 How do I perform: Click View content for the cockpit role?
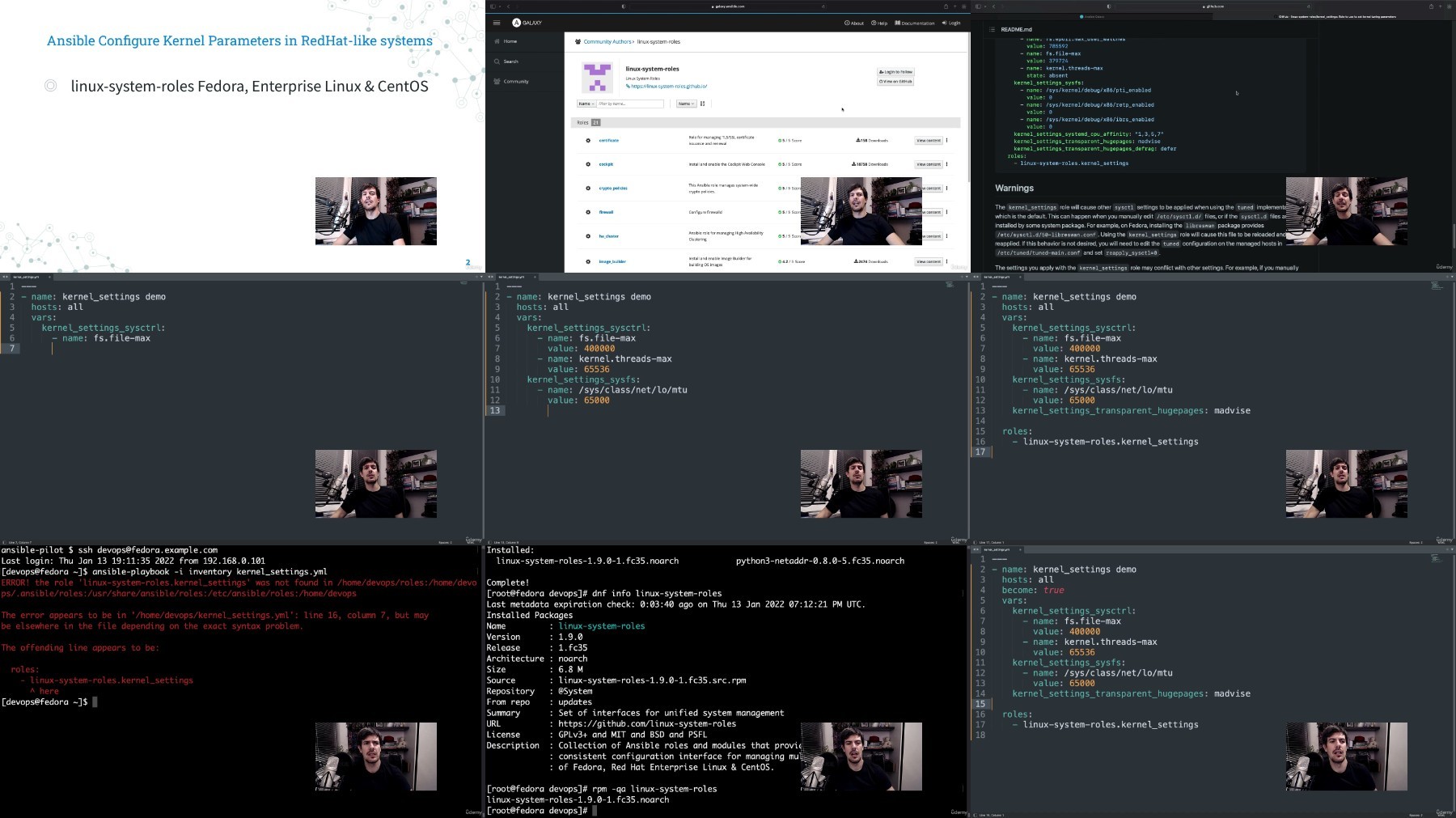[x=928, y=164]
